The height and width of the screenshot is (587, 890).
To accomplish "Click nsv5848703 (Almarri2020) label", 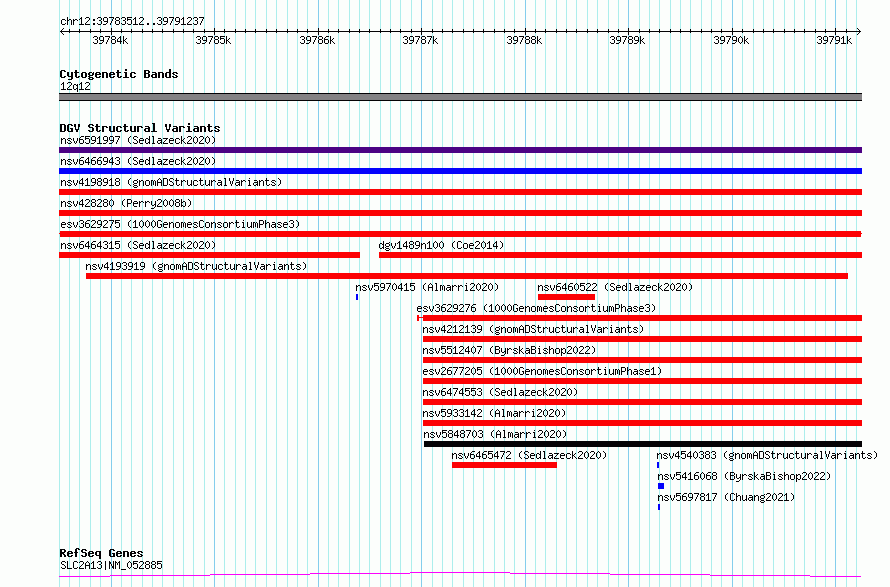I will point(495,434).
